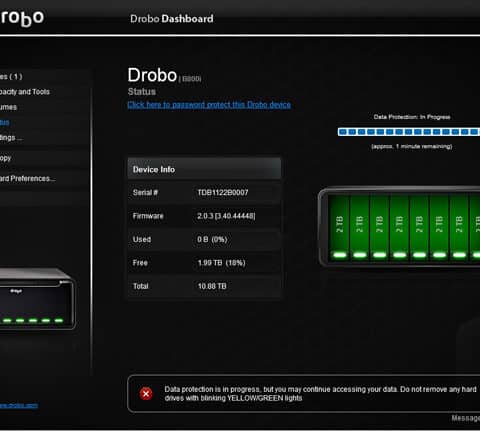Click the Drobo Dashboard title text
This screenshot has height=431, width=480.
click(x=172, y=19)
